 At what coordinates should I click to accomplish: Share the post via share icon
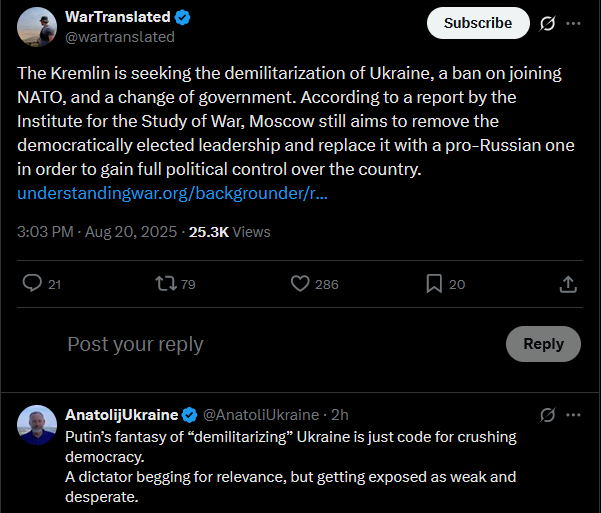[567, 284]
